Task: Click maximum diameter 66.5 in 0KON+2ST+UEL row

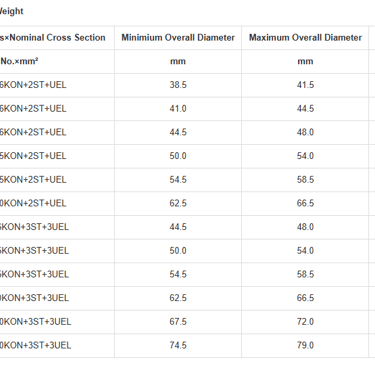Action: [x=305, y=203]
